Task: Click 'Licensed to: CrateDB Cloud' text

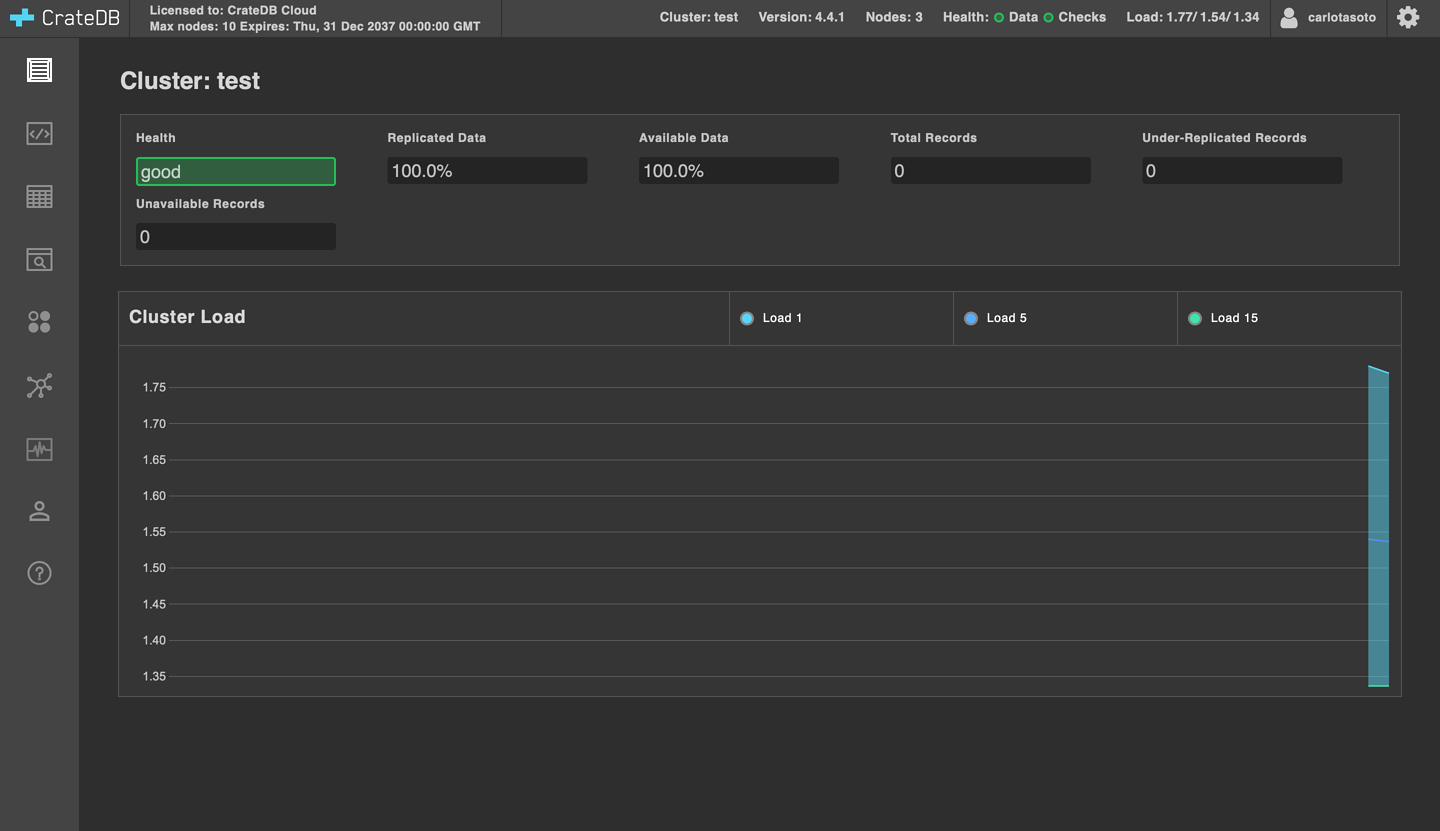Action: pyautogui.click(x=233, y=10)
